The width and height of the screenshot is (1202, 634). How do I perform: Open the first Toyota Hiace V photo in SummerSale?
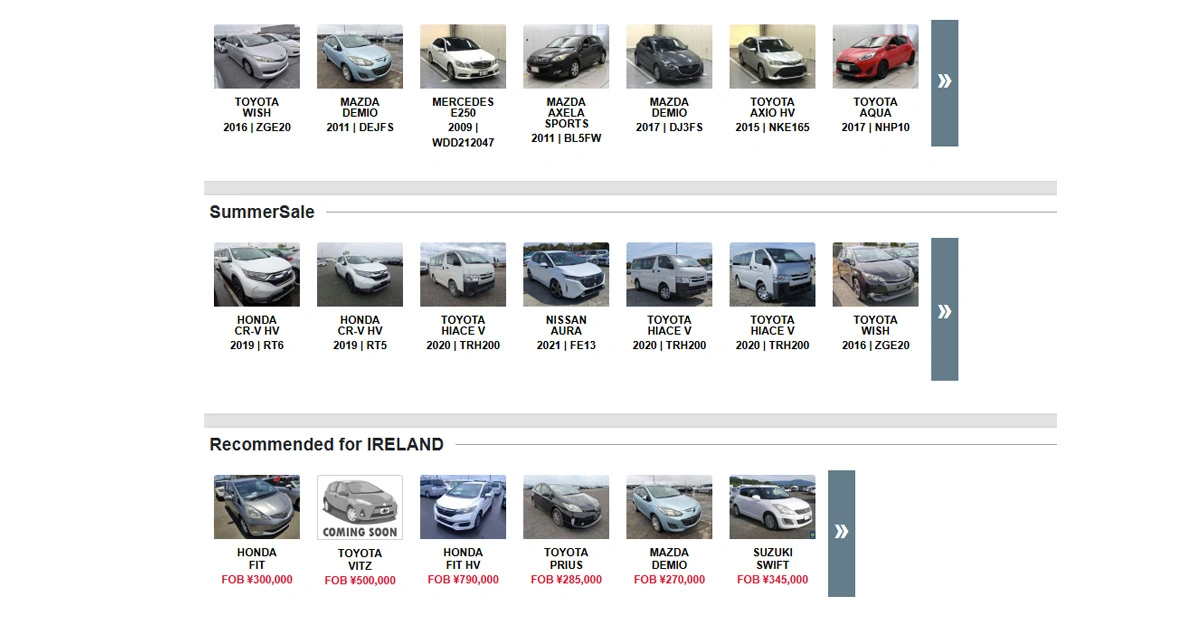click(x=463, y=275)
